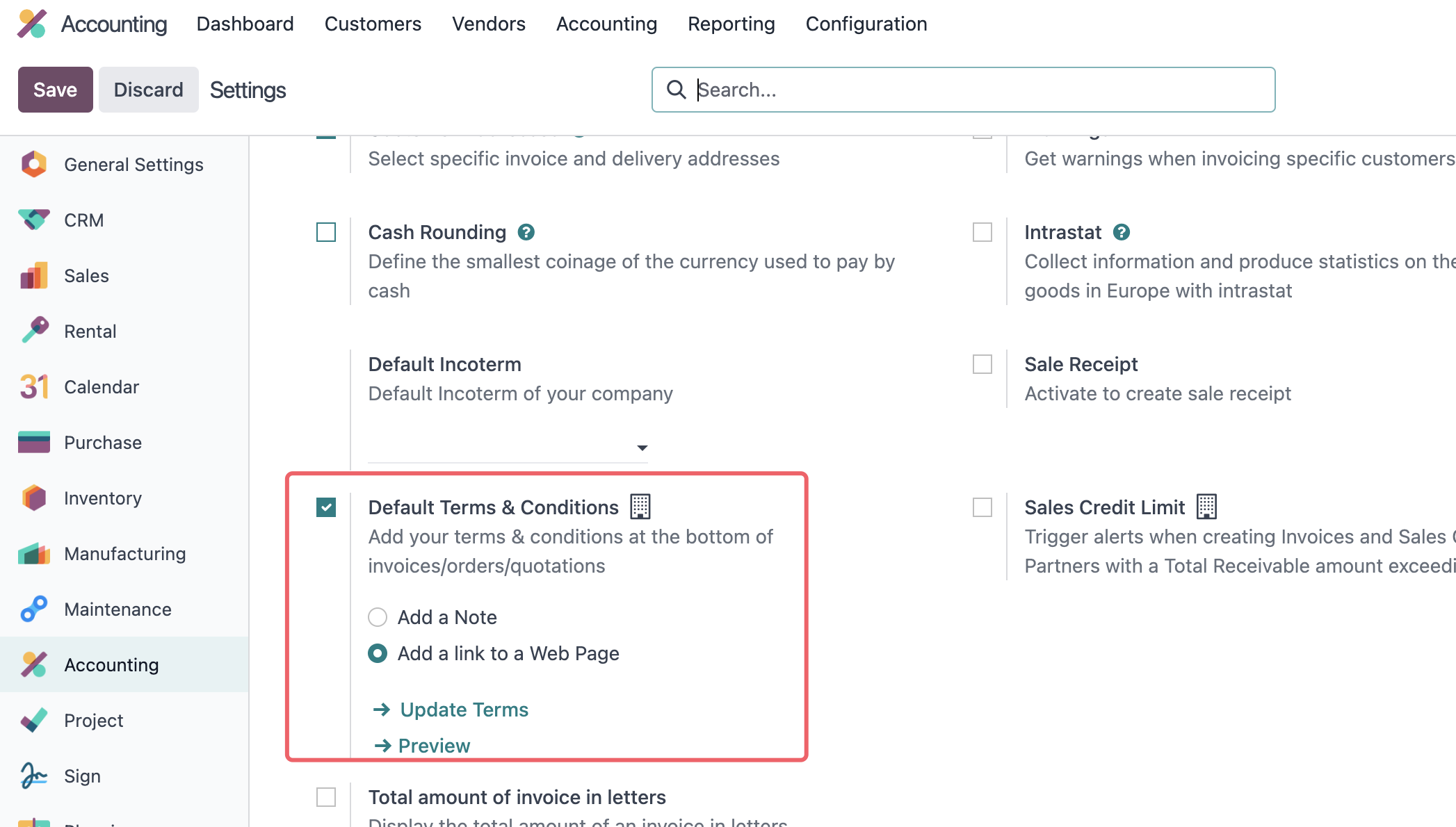Screen dimensions: 1456x827
Task: Click the Rental key icon
Action: (35, 331)
